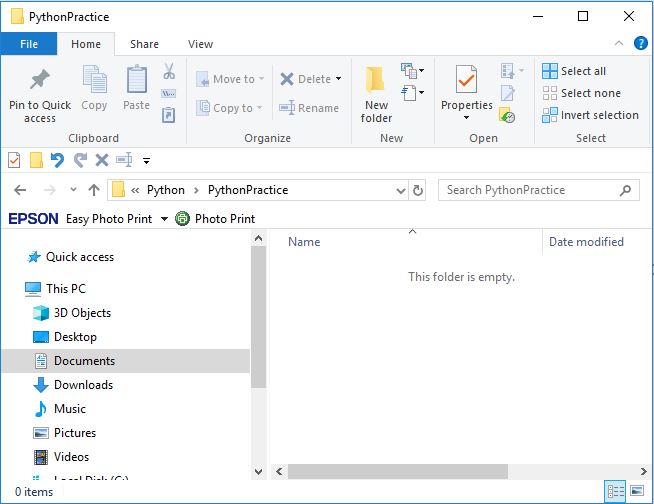
Task: Open the Recent locations dropdown arrow
Action: coord(73,190)
